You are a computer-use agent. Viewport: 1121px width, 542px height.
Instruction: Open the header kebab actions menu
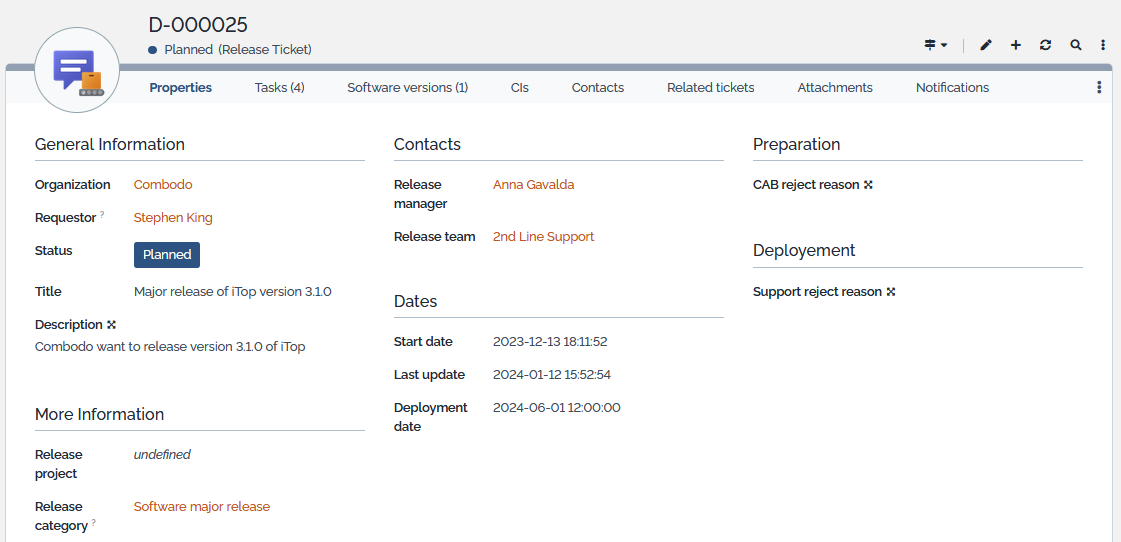[x=1103, y=45]
